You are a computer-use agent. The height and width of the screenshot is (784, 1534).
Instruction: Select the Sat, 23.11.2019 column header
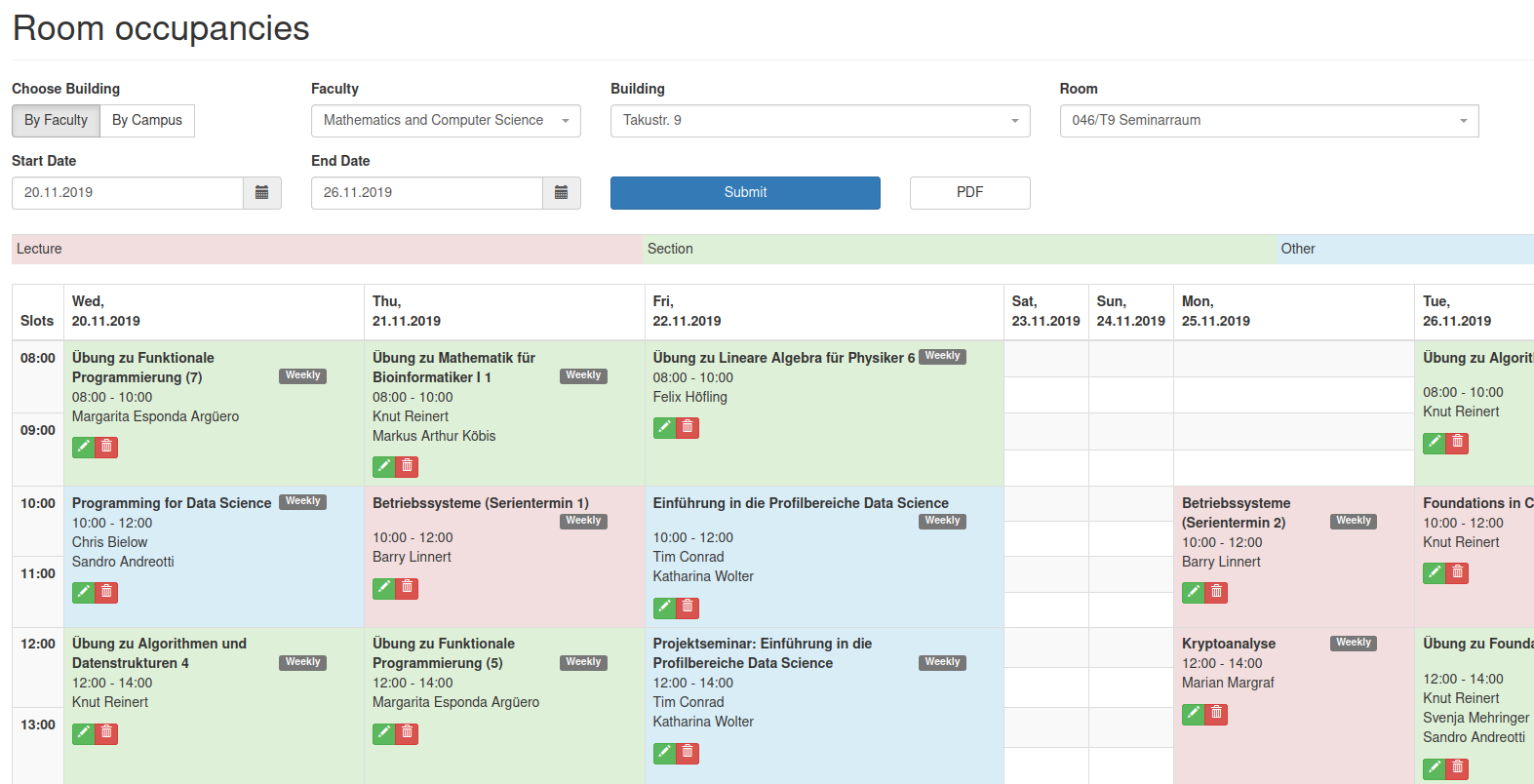(x=1045, y=312)
